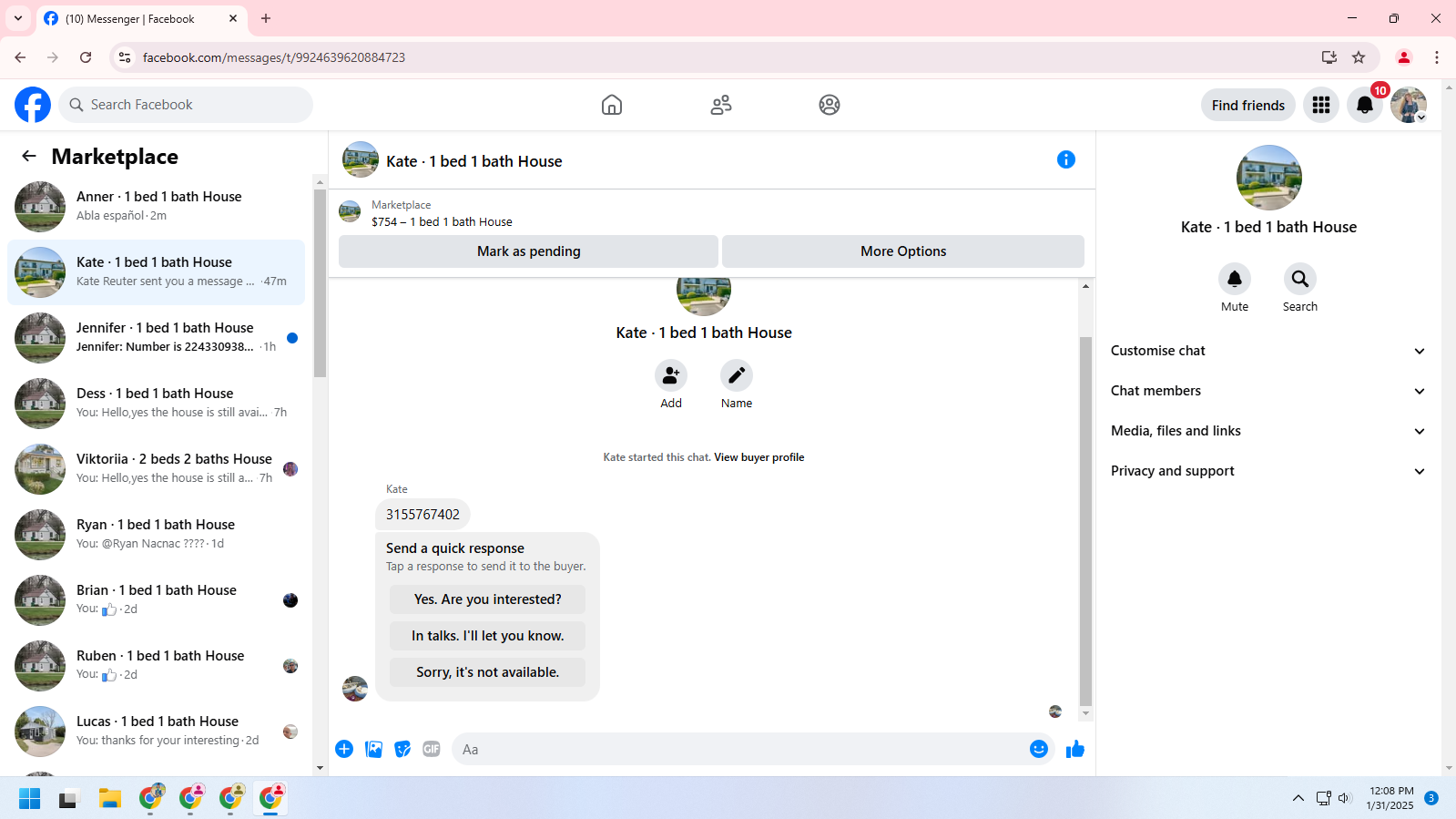This screenshot has height=819, width=1456.
Task: Open Brian 1 bed 1 bath House chat
Action: click(156, 600)
